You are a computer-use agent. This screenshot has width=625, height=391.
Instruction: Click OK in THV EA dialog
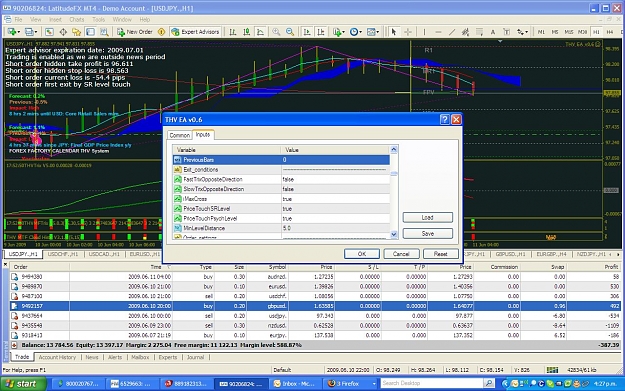362,254
